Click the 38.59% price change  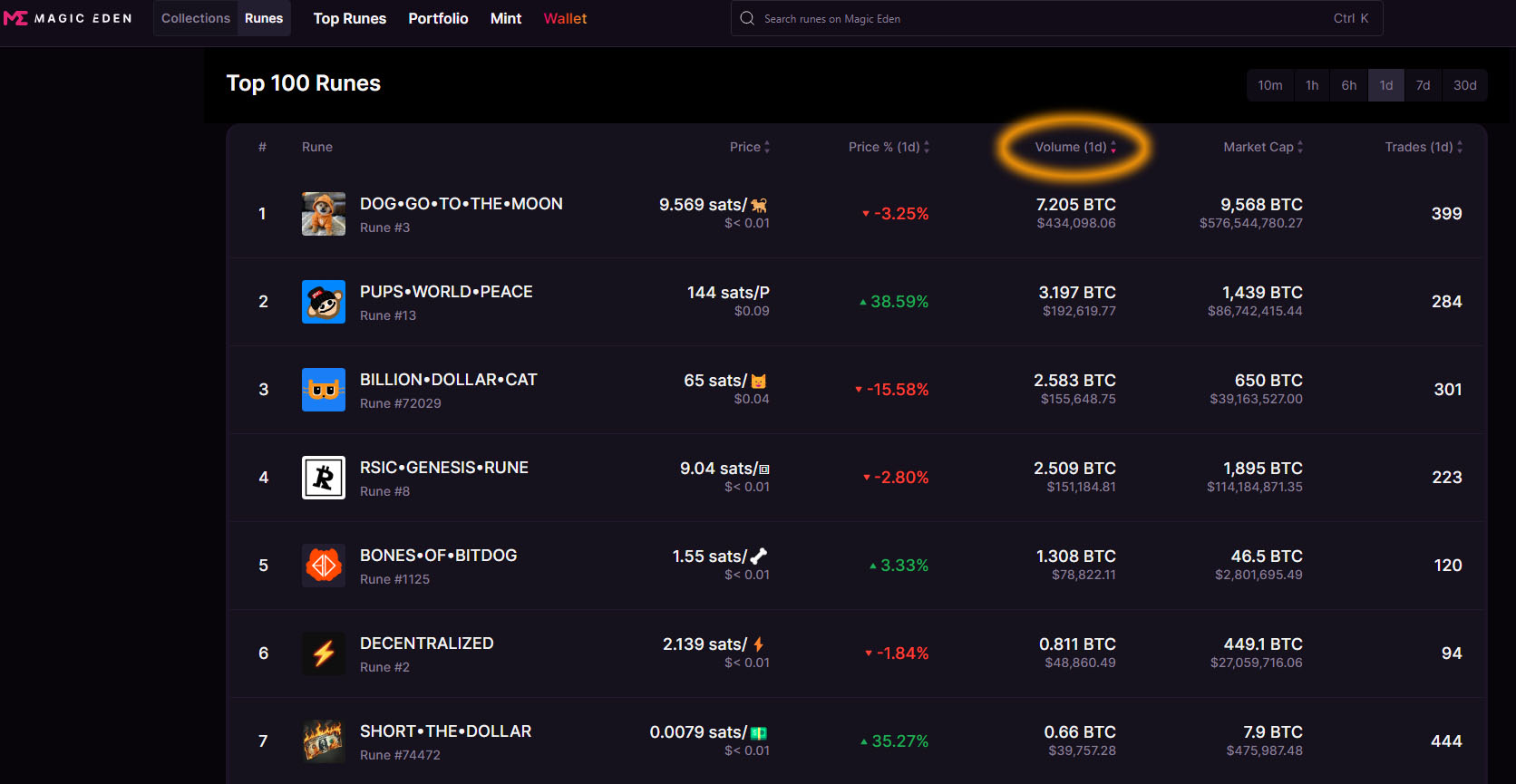click(894, 302)
